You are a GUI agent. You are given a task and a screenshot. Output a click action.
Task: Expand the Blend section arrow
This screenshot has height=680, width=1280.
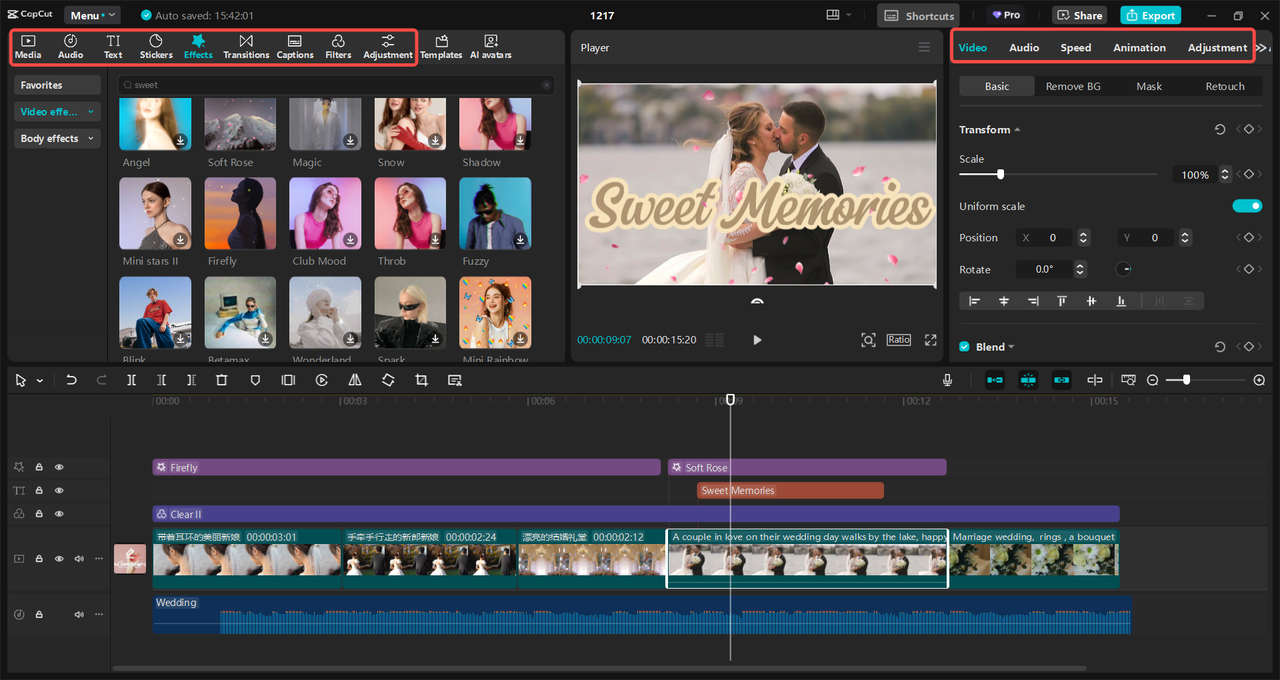tap(1011, 347)
